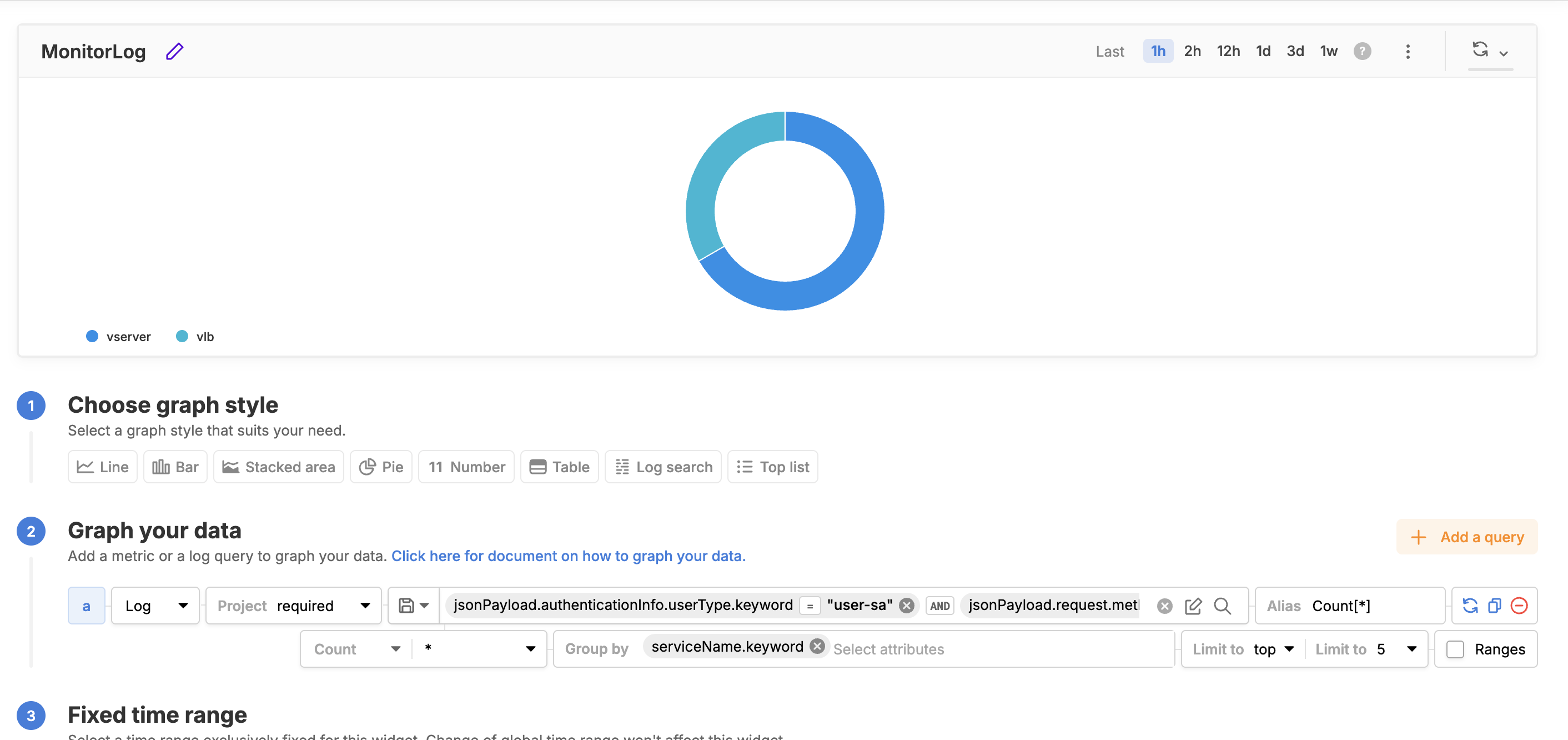The image size is (1568, 740).
Task: Enable the Ranges checkbox
Action: (x=1455, y=649)
